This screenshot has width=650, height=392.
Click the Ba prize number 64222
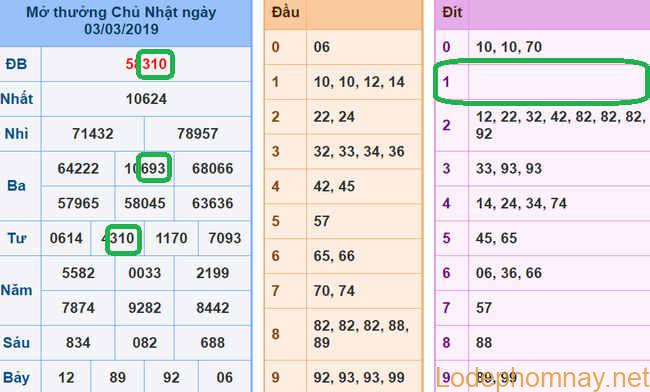pos(78,169)
